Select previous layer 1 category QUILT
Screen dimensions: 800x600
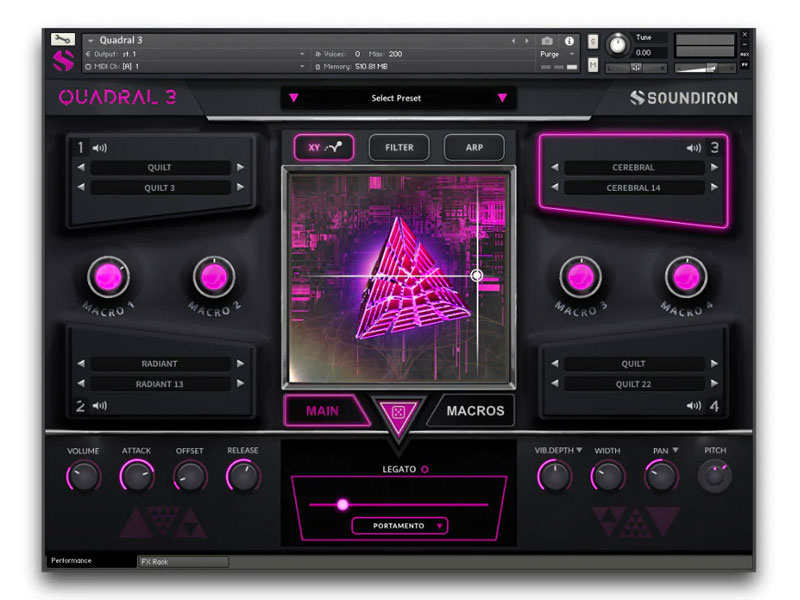pos(81,167)
